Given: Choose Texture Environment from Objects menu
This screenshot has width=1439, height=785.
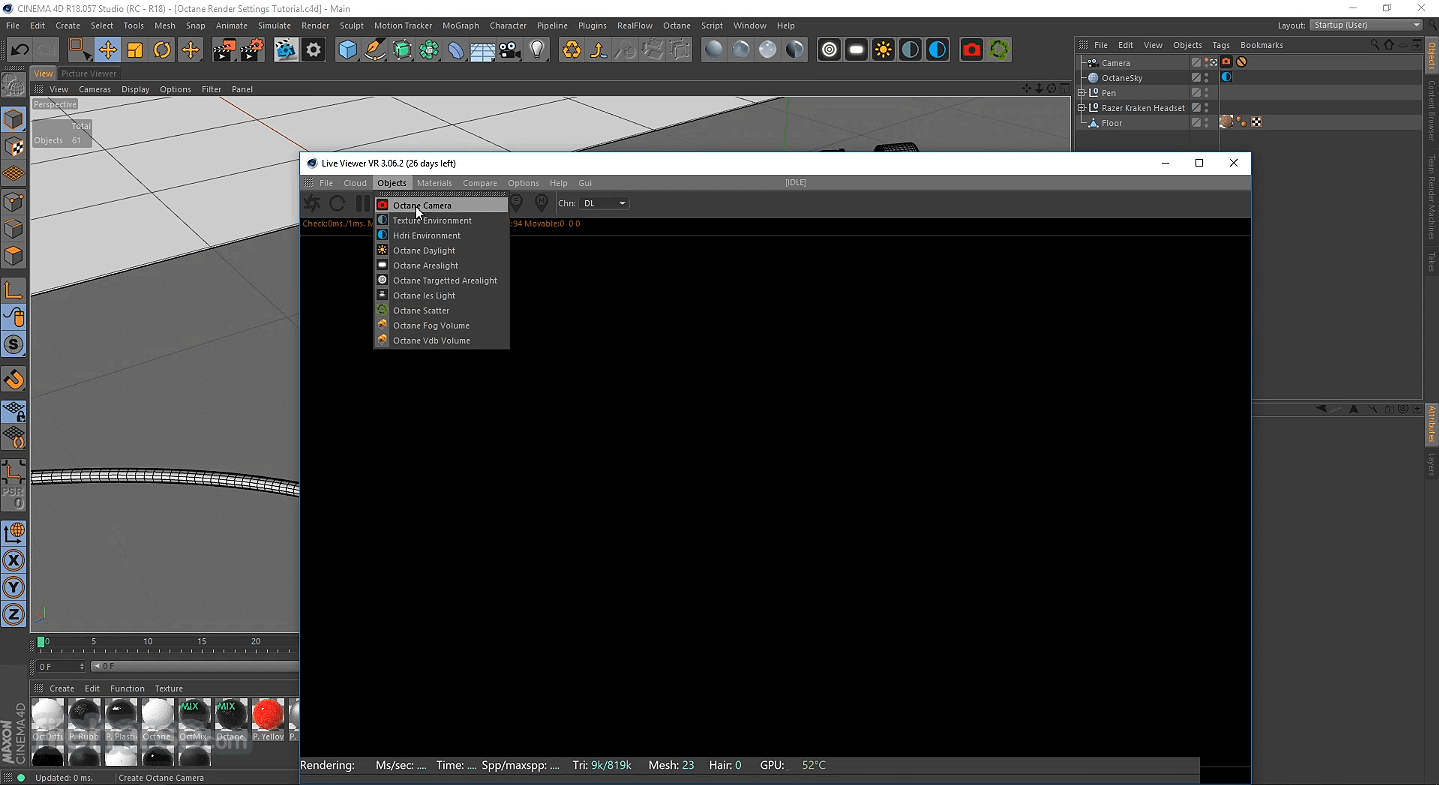Looking at the screenshot, I should pyautogui.click(x=441, y=220).
